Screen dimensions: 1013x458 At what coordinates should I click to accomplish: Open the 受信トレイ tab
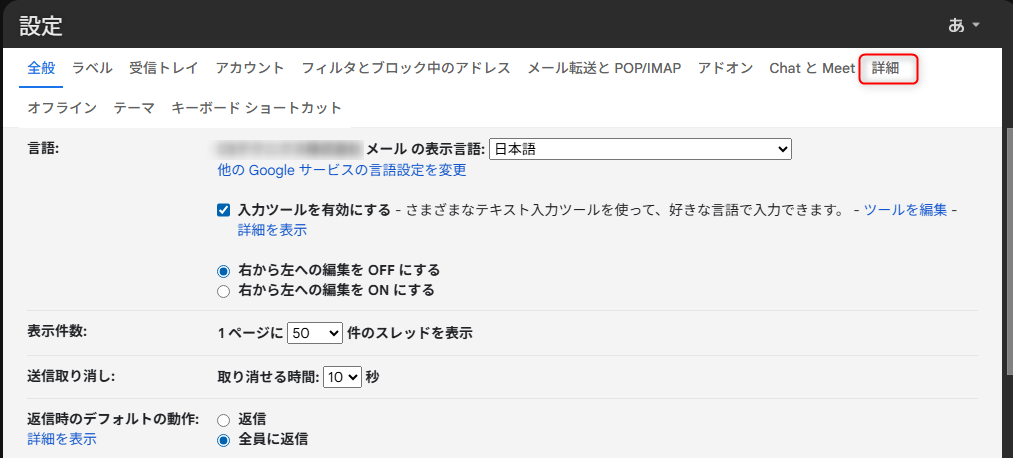point(163,68)
